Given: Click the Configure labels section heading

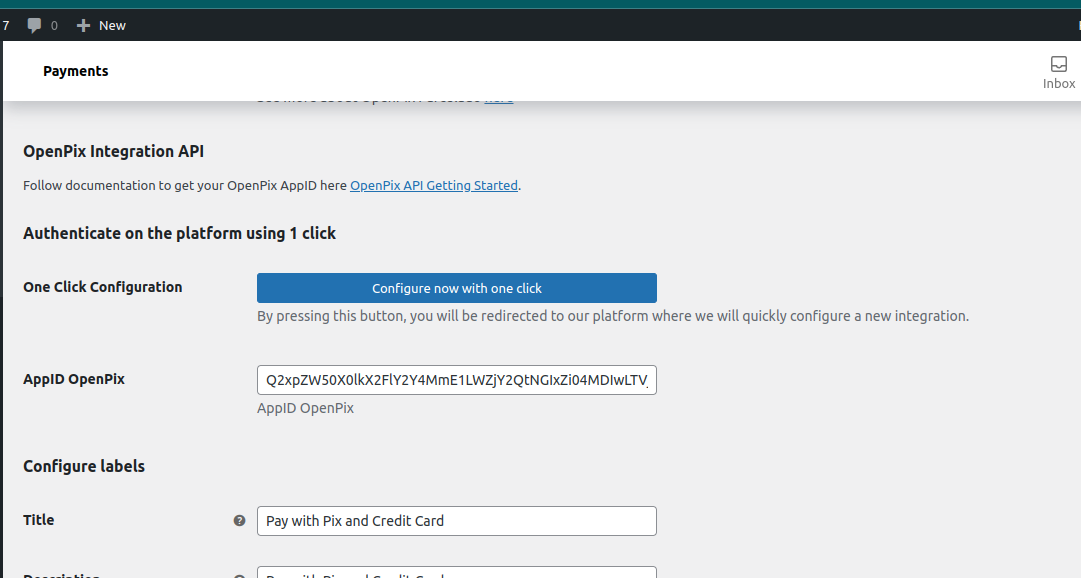Looking at the screenshot, I should pyautogui.click(x=85, y=466).
